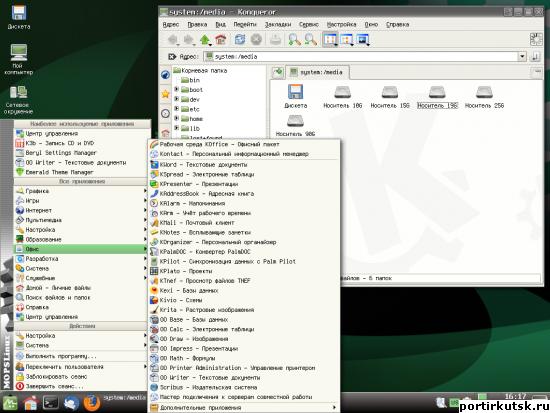
Task: Open K3b CD and DVD burning entry
Action: pyautogui.click(x=81, y=143)
